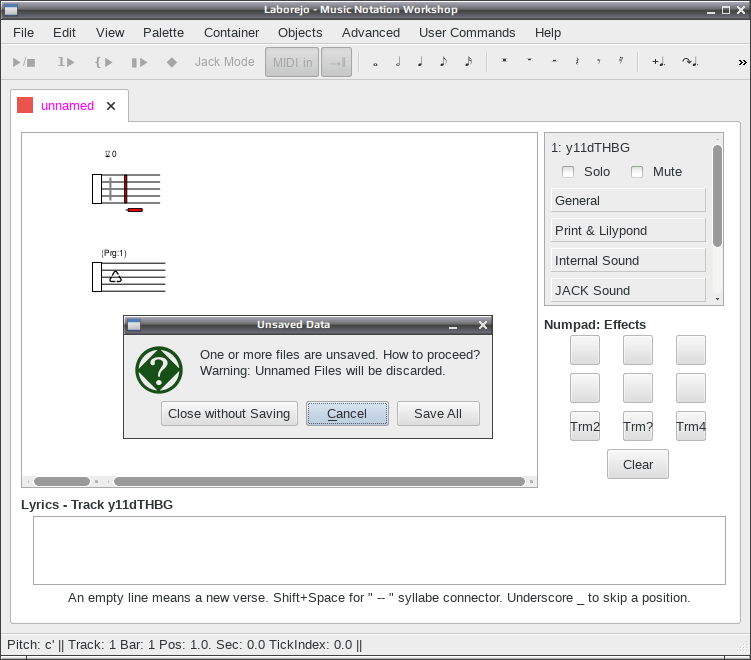Click Cancel in Unsaved Data dialog
The image size is (751, 660).
point(347,413)
